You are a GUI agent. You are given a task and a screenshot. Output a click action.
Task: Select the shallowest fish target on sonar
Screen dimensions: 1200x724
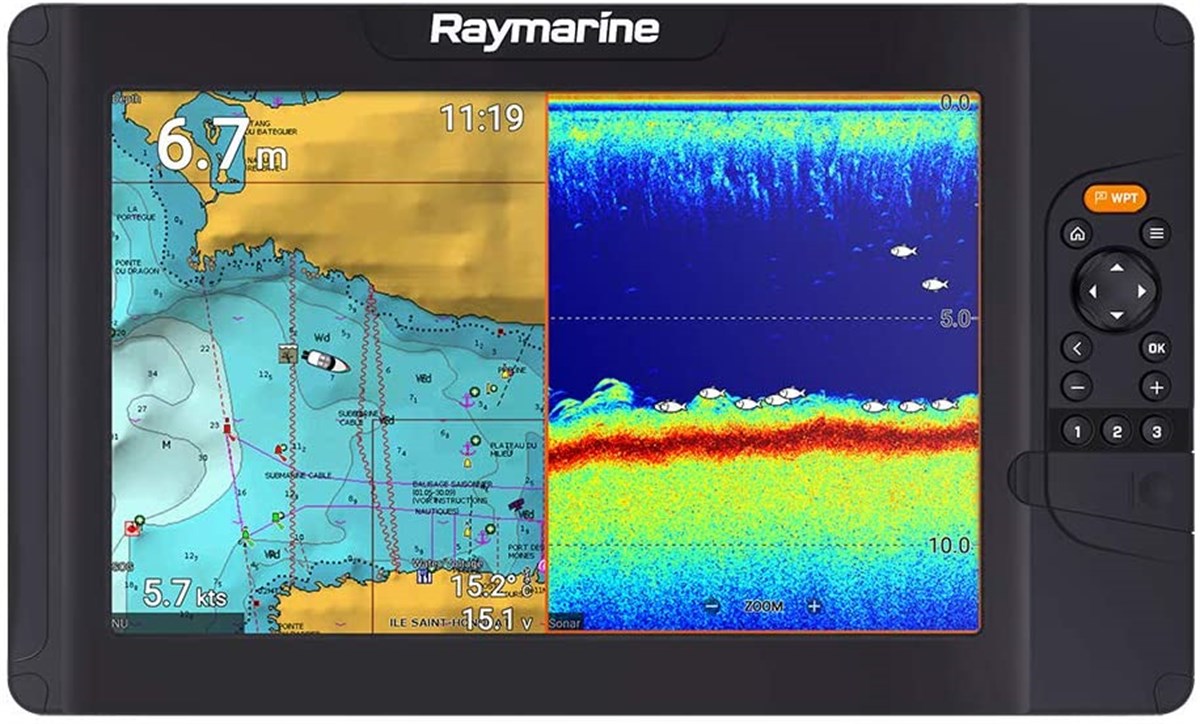point(903,251)
